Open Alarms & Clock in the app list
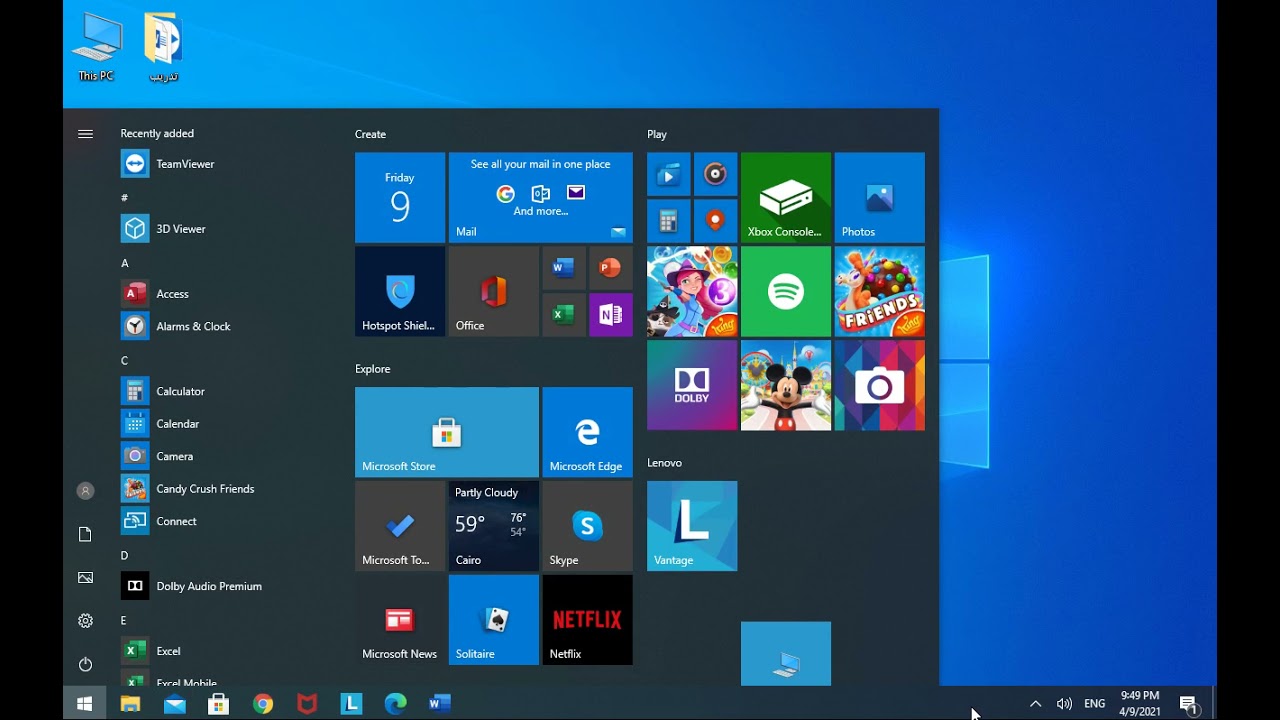 click(229, 326)
